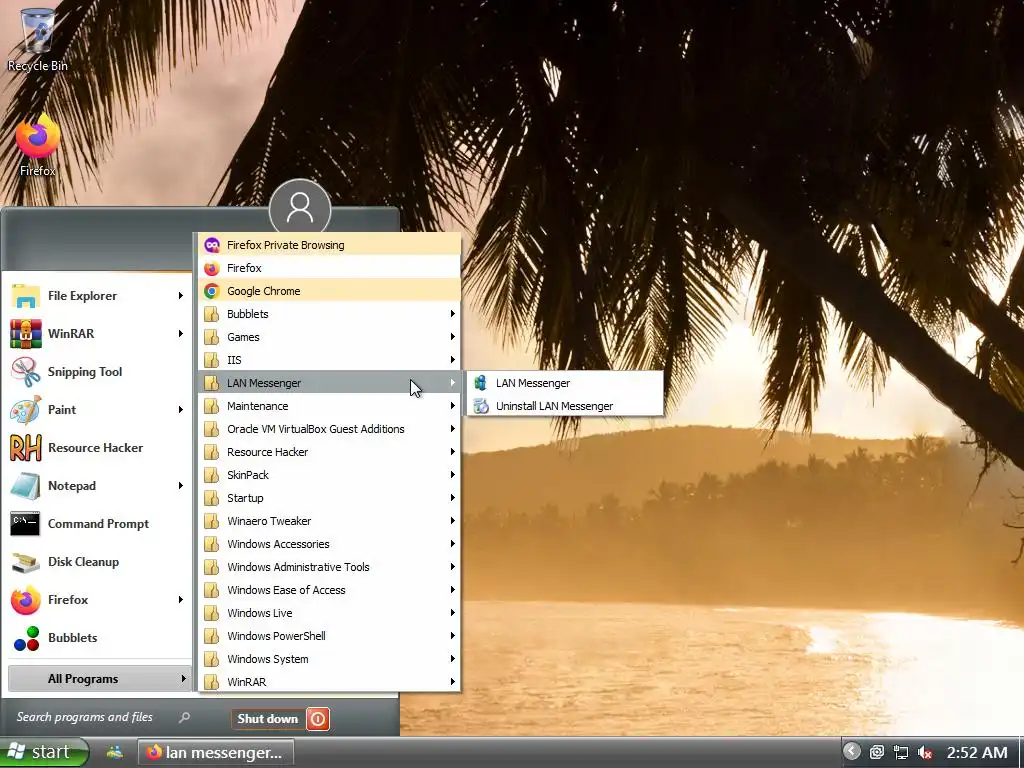Image resolution: width=1024 pixels, height=768 pixels.
Task: Click Snipping Tool label in pinned list
Action: pyautogui.click(x=85, y=372)
